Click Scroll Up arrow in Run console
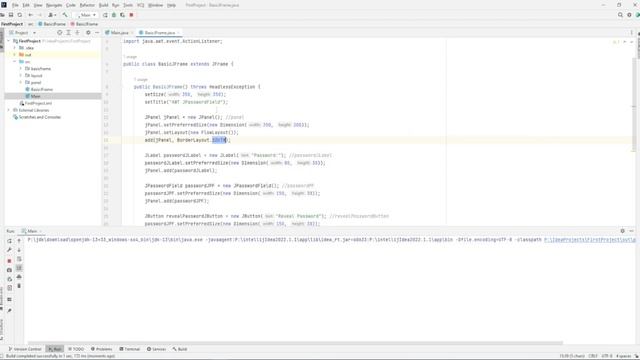Viewport: 640px width, 360px height. (19, 241)
